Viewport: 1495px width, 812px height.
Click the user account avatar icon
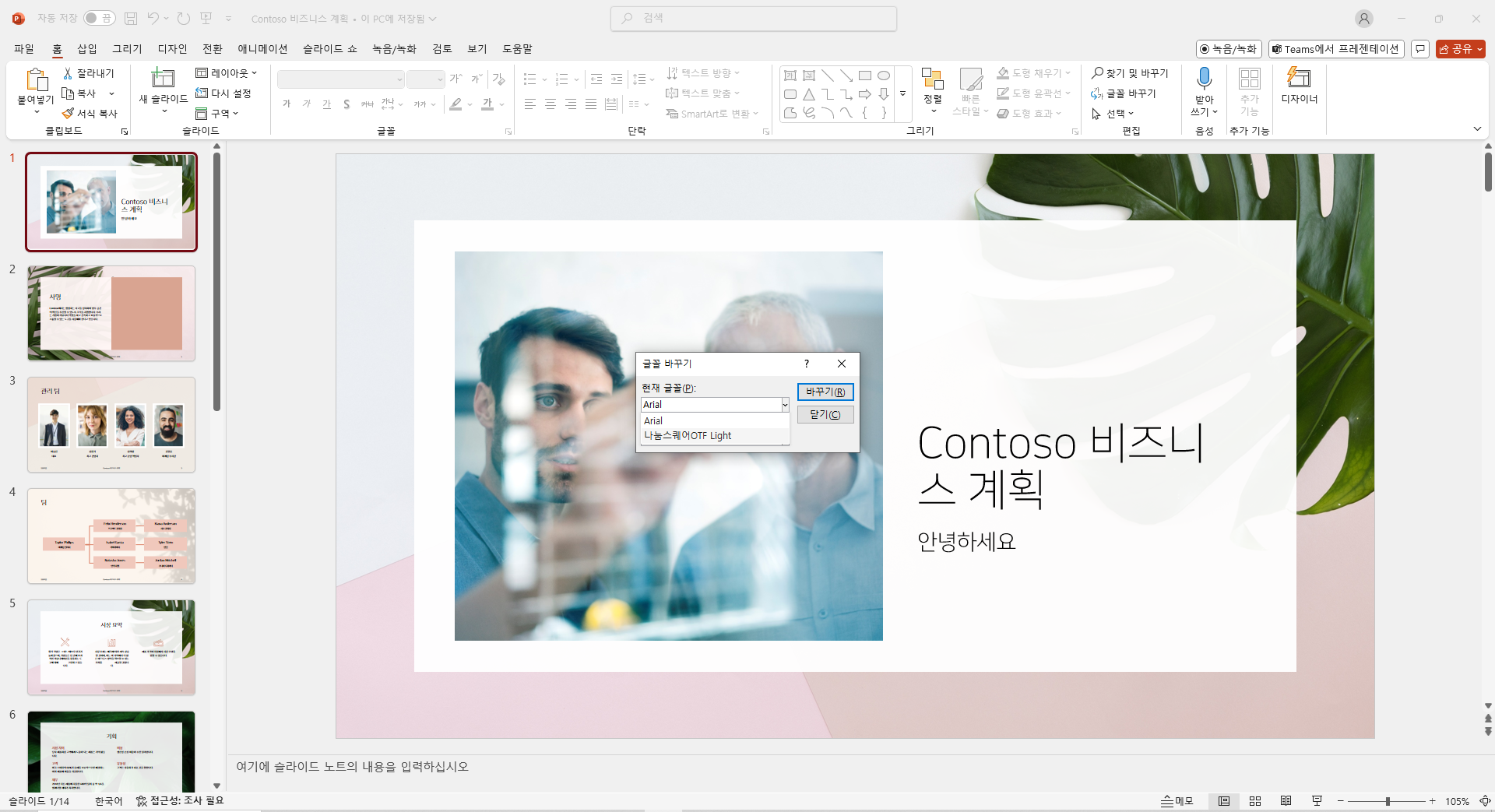(1364, 19)
